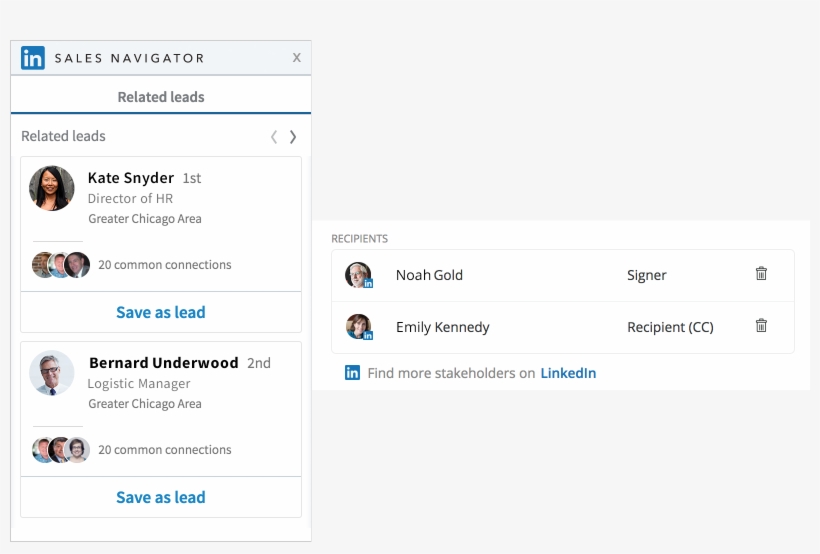This screenshot has width=820, height=554.
Task: Click LinkedIn icon beside Find more stakeholders
Action: tap(352, 373)
